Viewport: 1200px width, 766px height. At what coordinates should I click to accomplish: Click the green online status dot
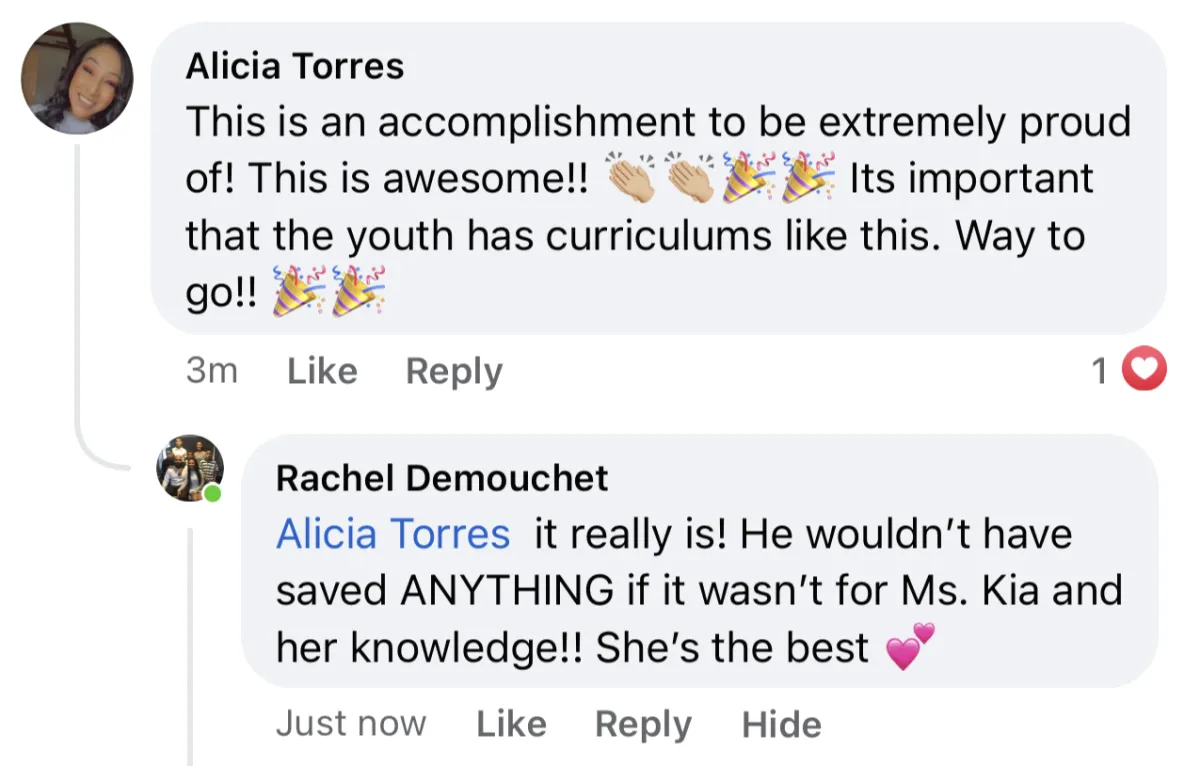click(x=212, y=493)
